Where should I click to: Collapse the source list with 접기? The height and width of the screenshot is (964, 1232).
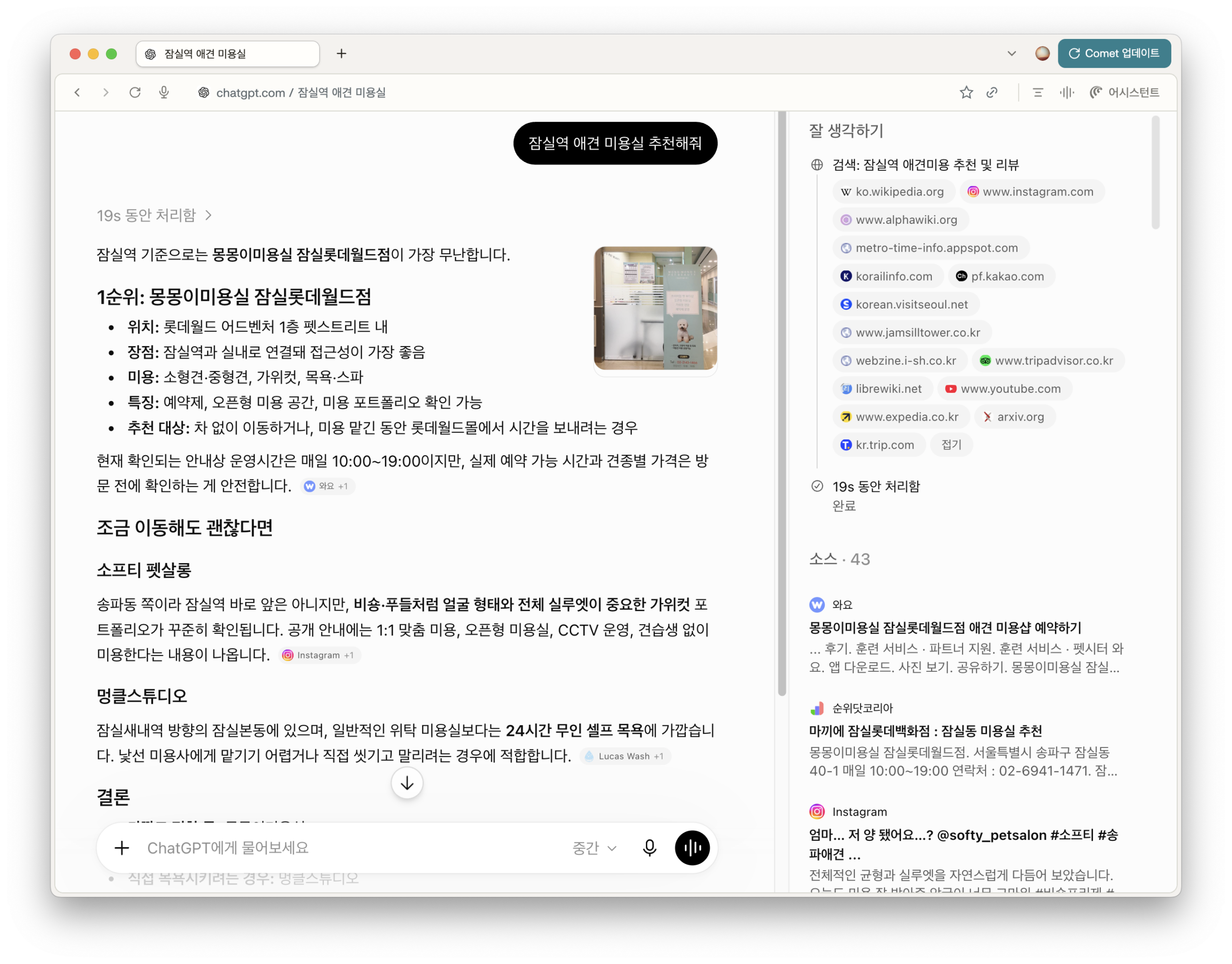click(x=951, y=445)
